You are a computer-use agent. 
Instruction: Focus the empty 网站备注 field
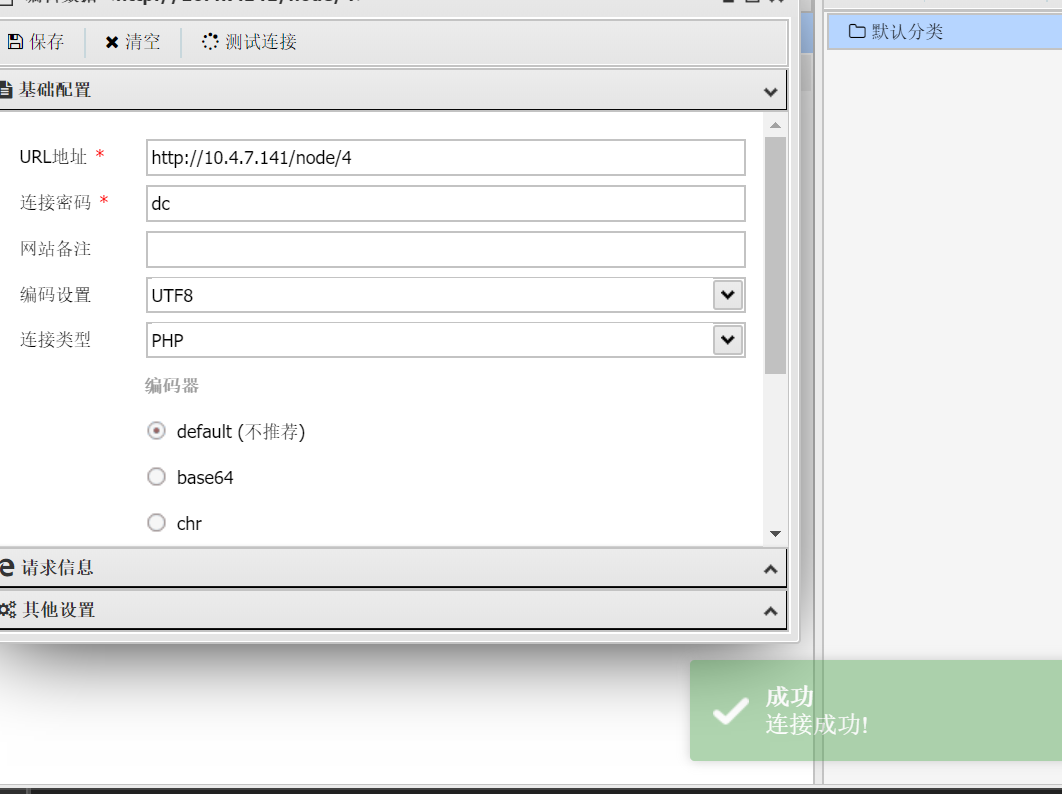[446, 249]
